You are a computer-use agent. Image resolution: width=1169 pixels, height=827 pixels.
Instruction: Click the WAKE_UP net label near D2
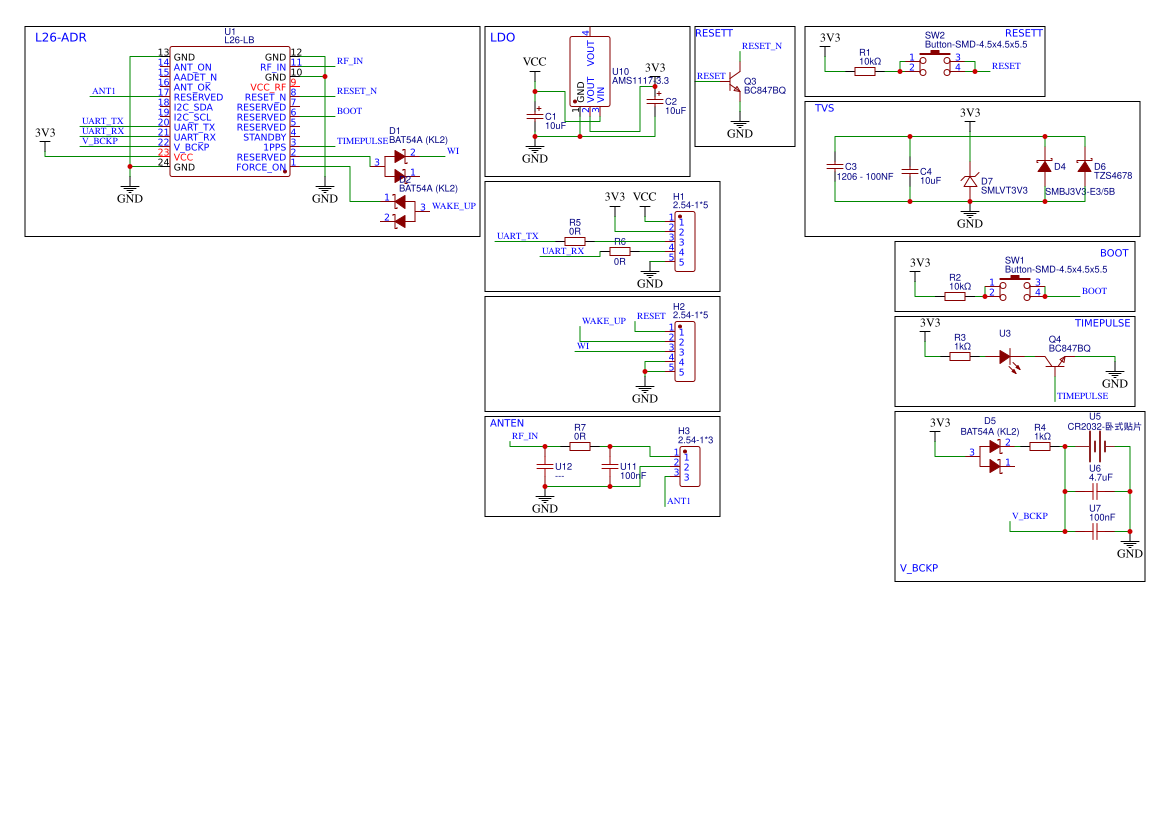454,206
